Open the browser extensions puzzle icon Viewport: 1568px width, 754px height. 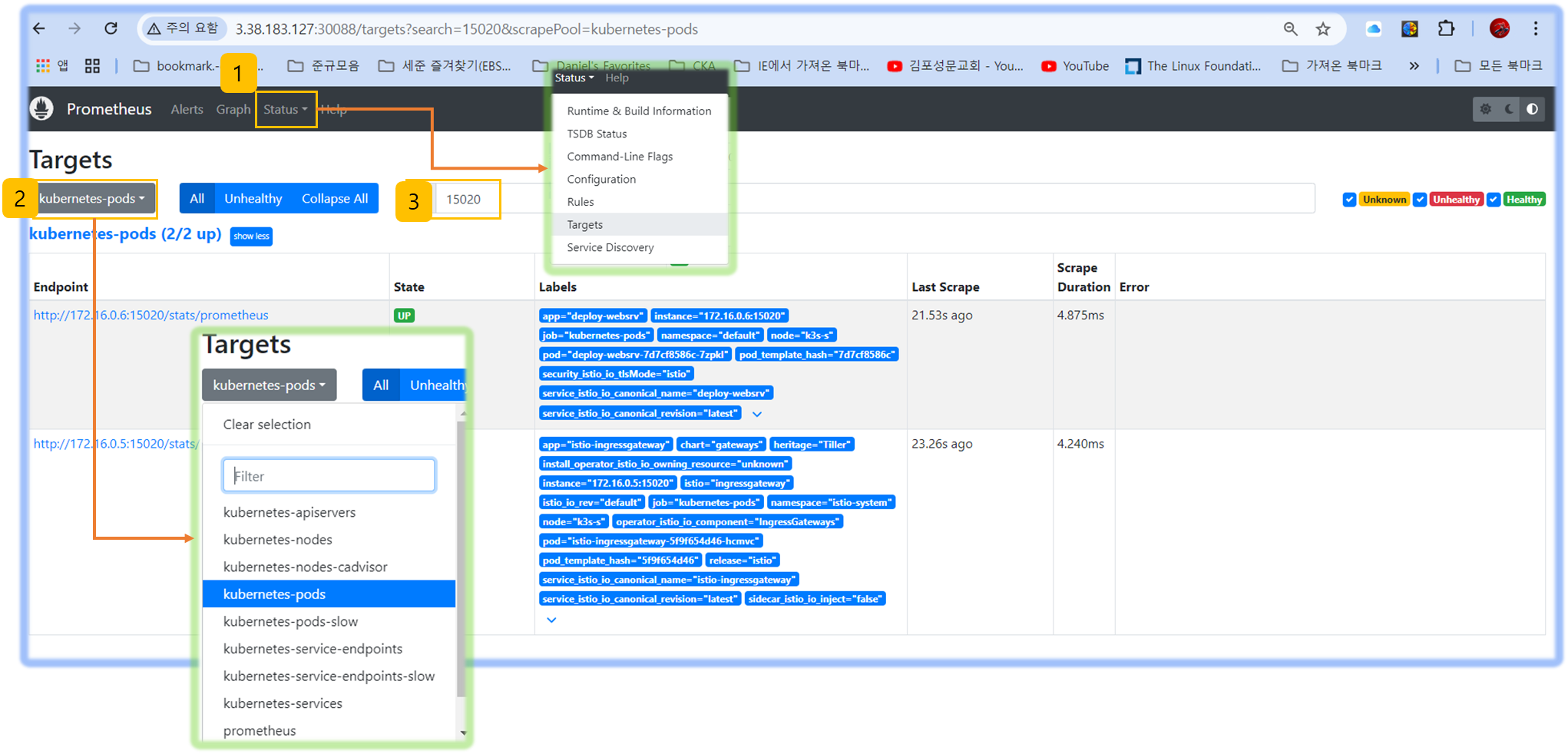(1446, 28)
